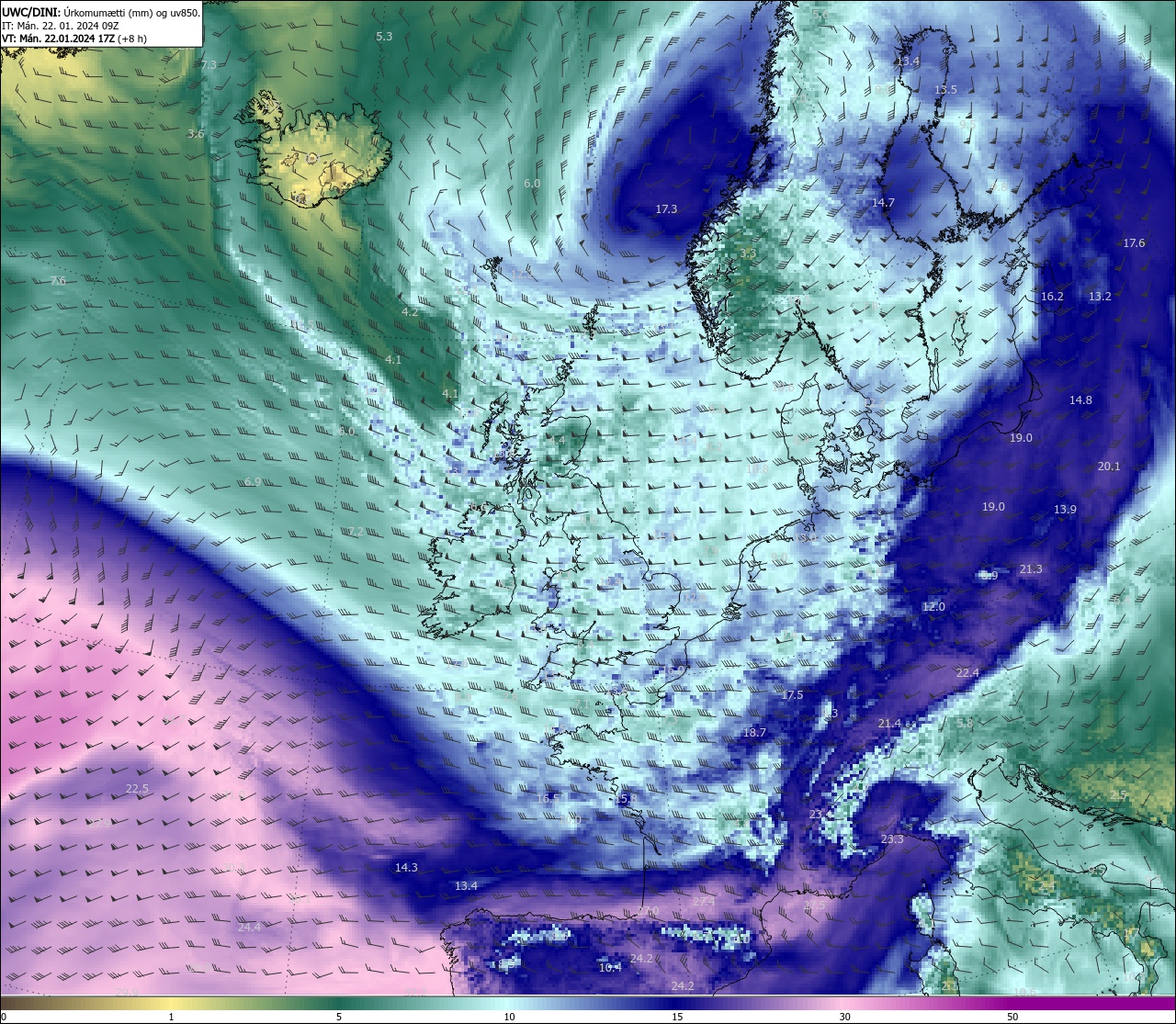Image resolution: width=1176 pixels, height=1024 pixels.
Task: Click the 6.0 value east of Iceland
Action: [532, 184]
